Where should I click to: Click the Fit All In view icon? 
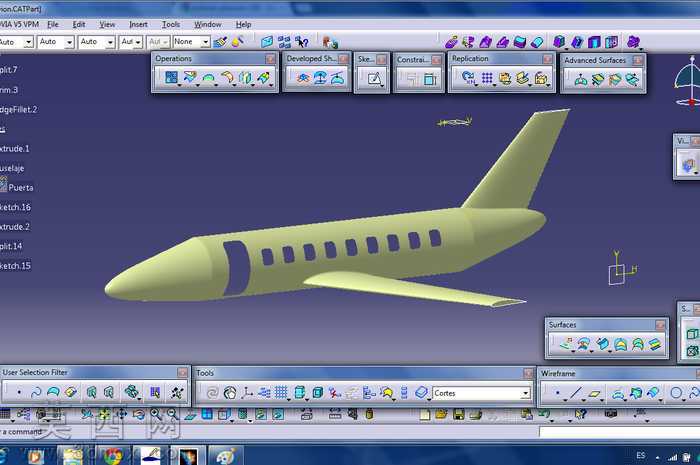104,414
